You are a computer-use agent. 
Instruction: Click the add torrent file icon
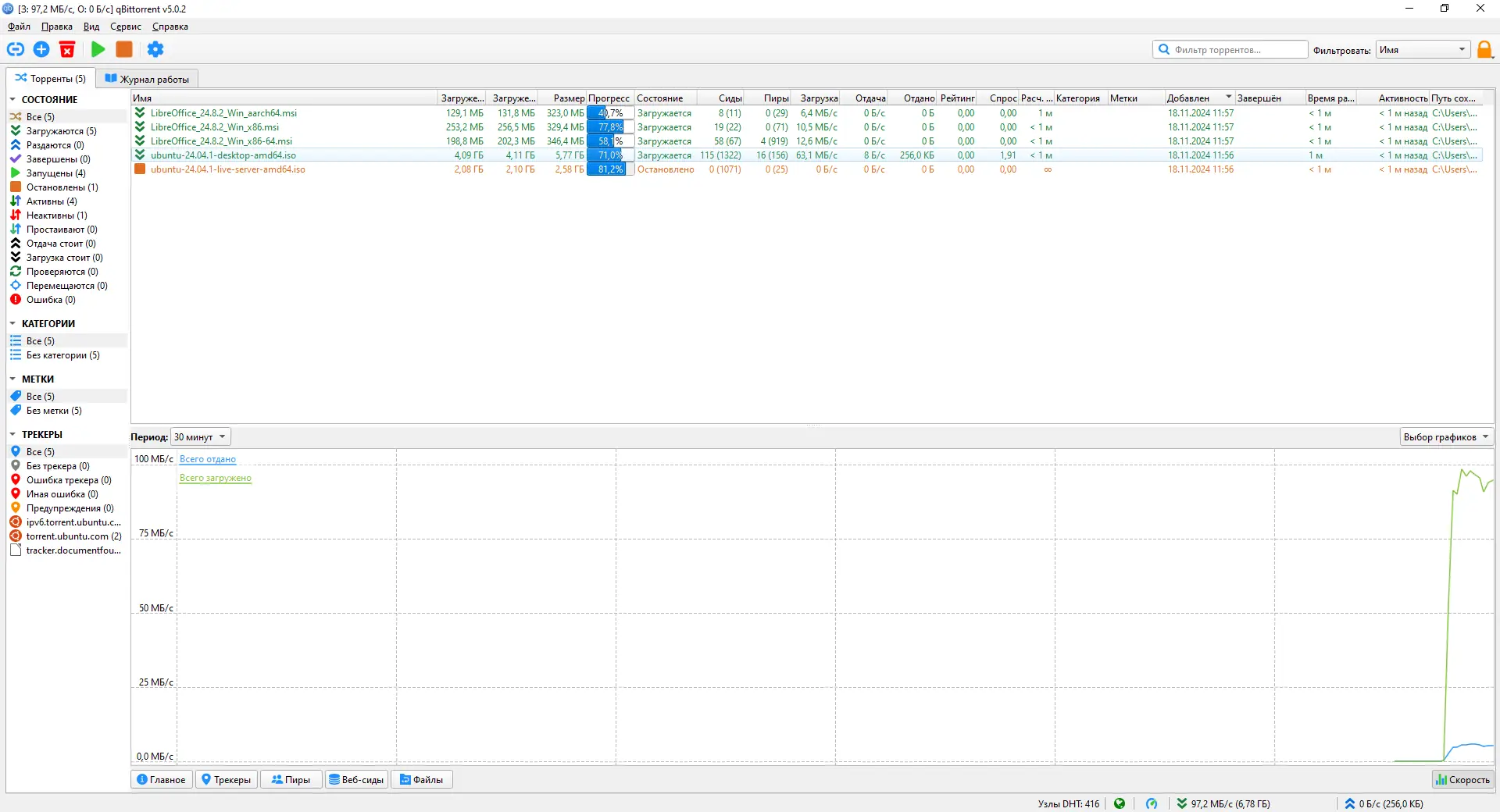(x=41, y=49)
